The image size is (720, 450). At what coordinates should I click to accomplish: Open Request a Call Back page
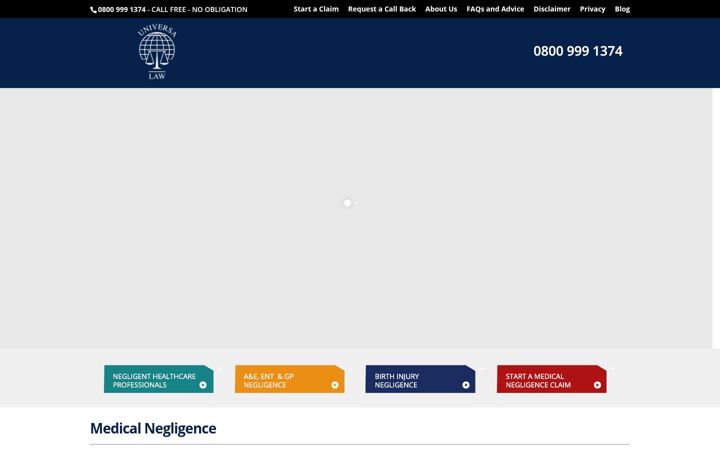382,9
